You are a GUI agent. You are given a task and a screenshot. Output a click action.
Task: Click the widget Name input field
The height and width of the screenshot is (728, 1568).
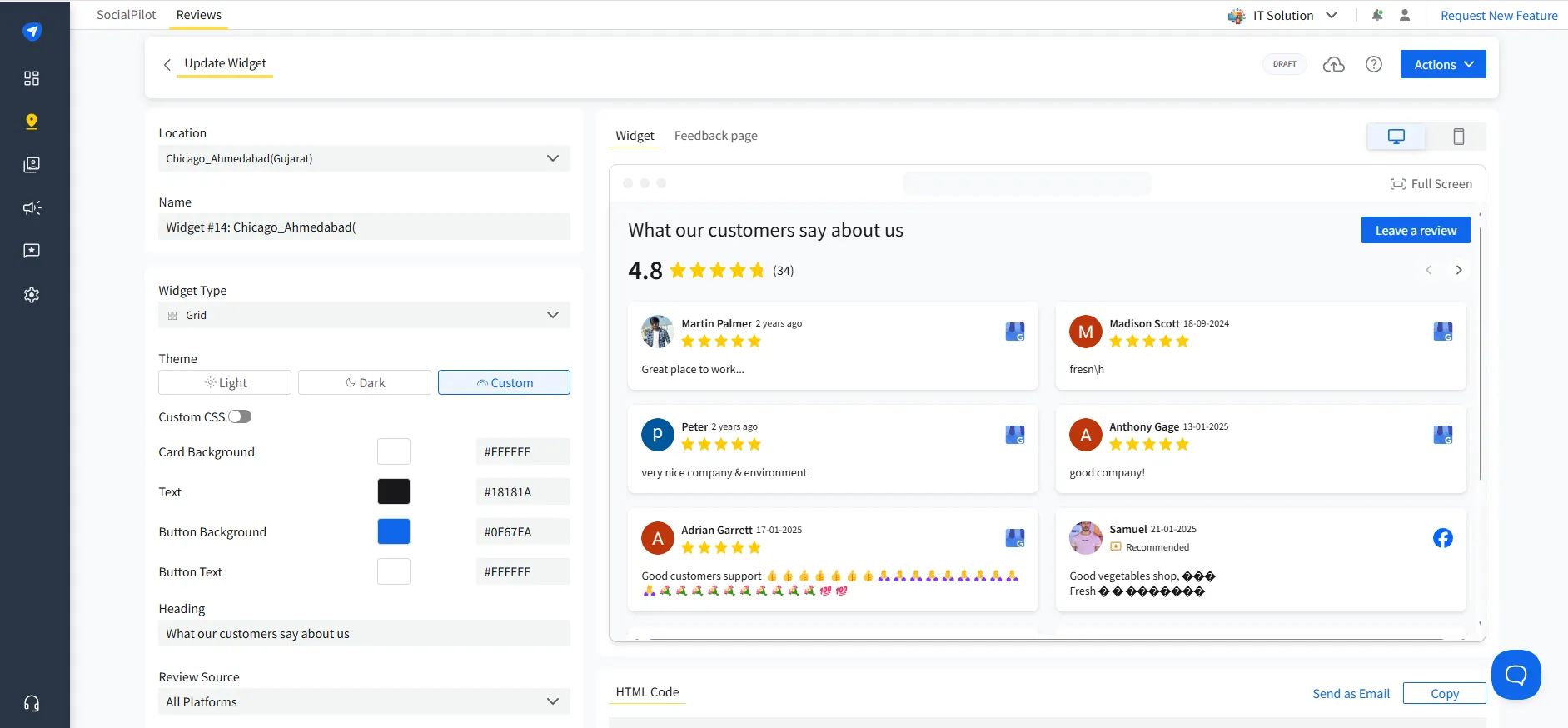365,227
